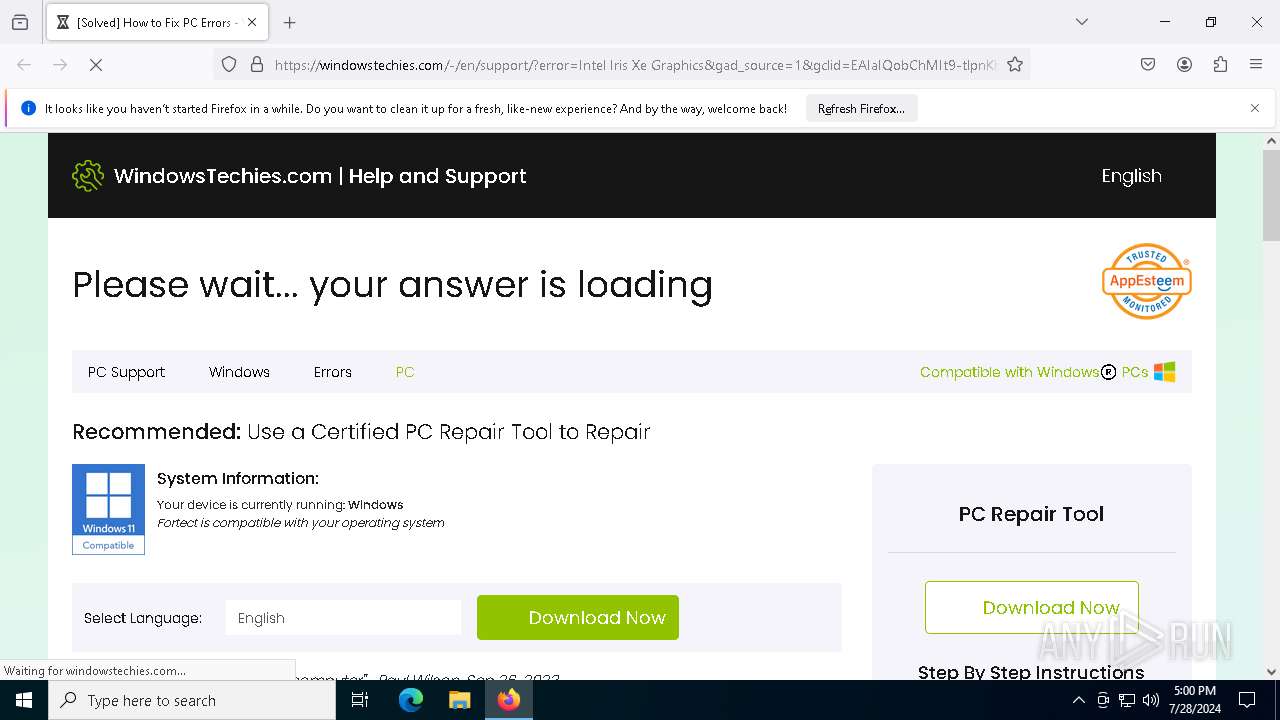
Task: Click the WindowsTechies gear logo icon
Action: pyautogui.click(x=88, y=176)
